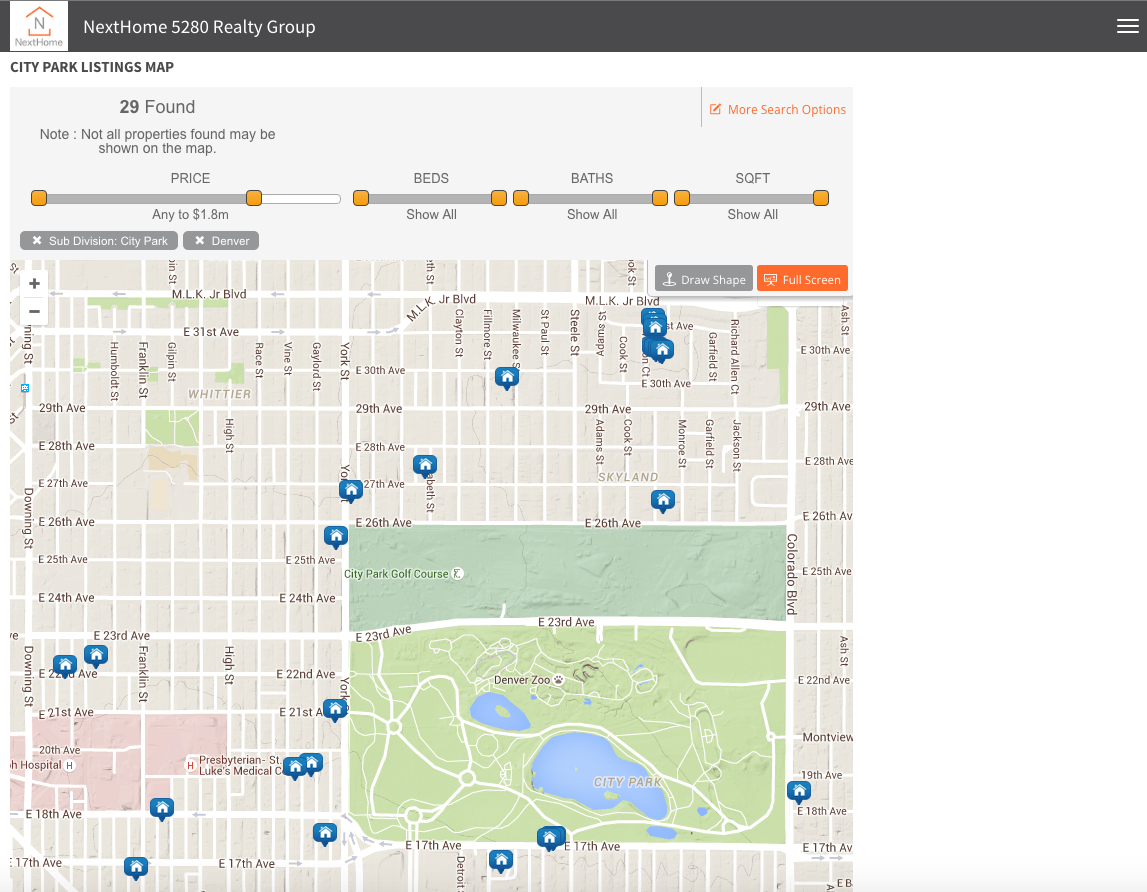Click the PRICE slider maximum handle
This screenshot has width=1147, height=892.
(x=254, y=198)
